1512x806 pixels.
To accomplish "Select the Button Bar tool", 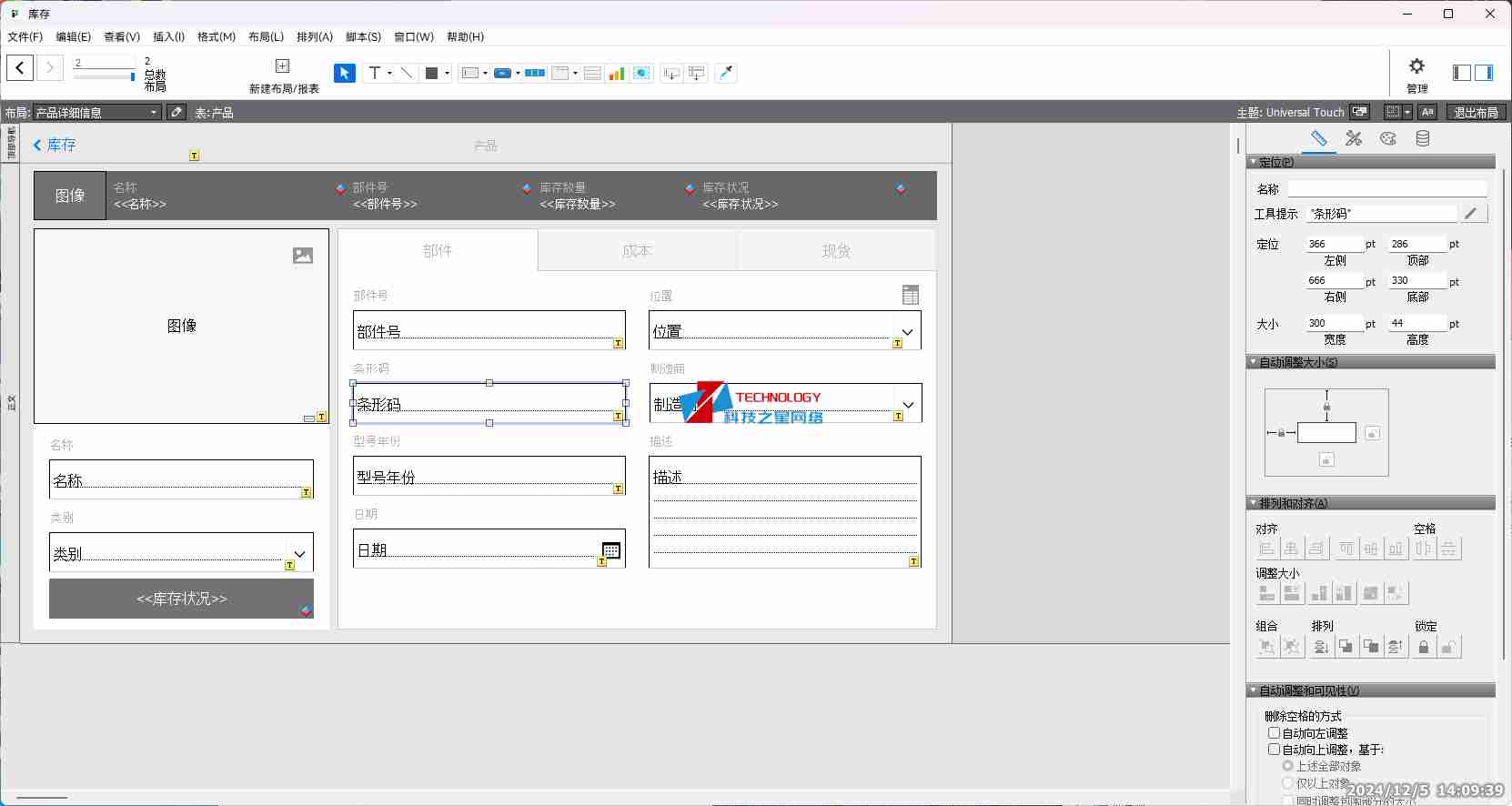I will click(x=535, y=73).
